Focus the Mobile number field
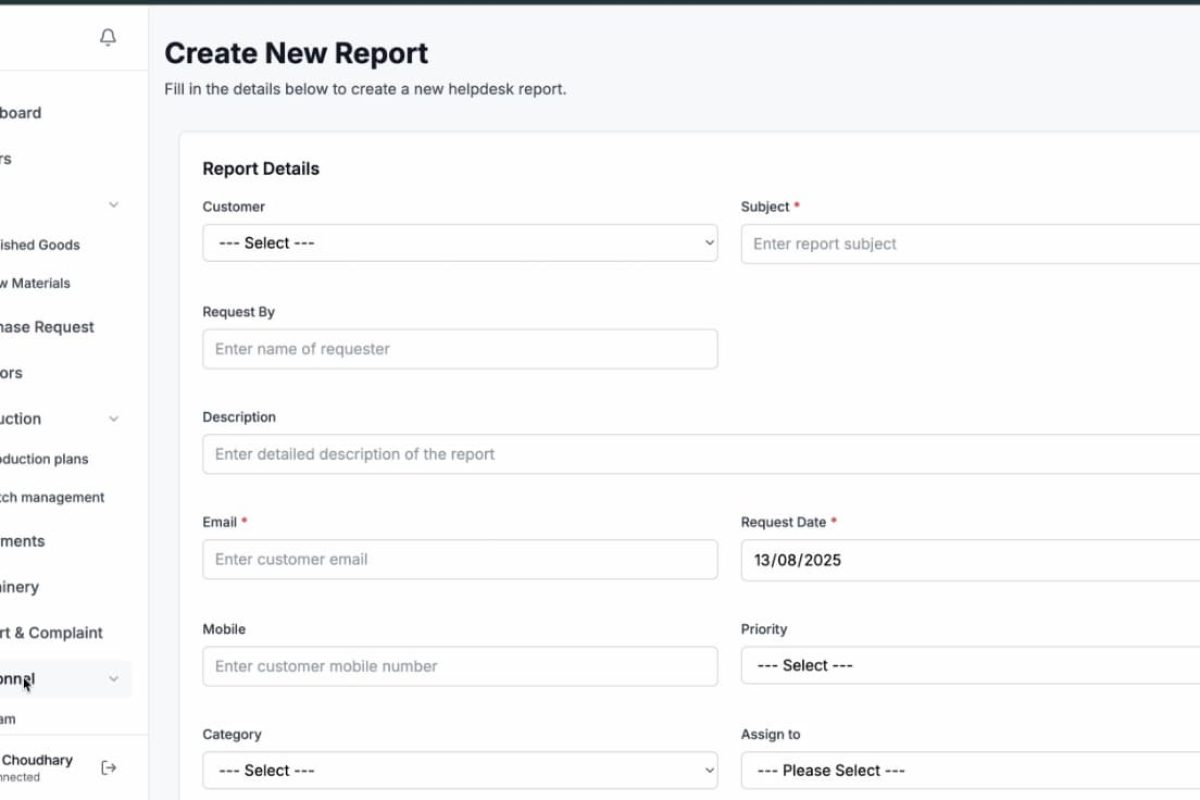This screenshot has width=1200, height=800. 459,666
